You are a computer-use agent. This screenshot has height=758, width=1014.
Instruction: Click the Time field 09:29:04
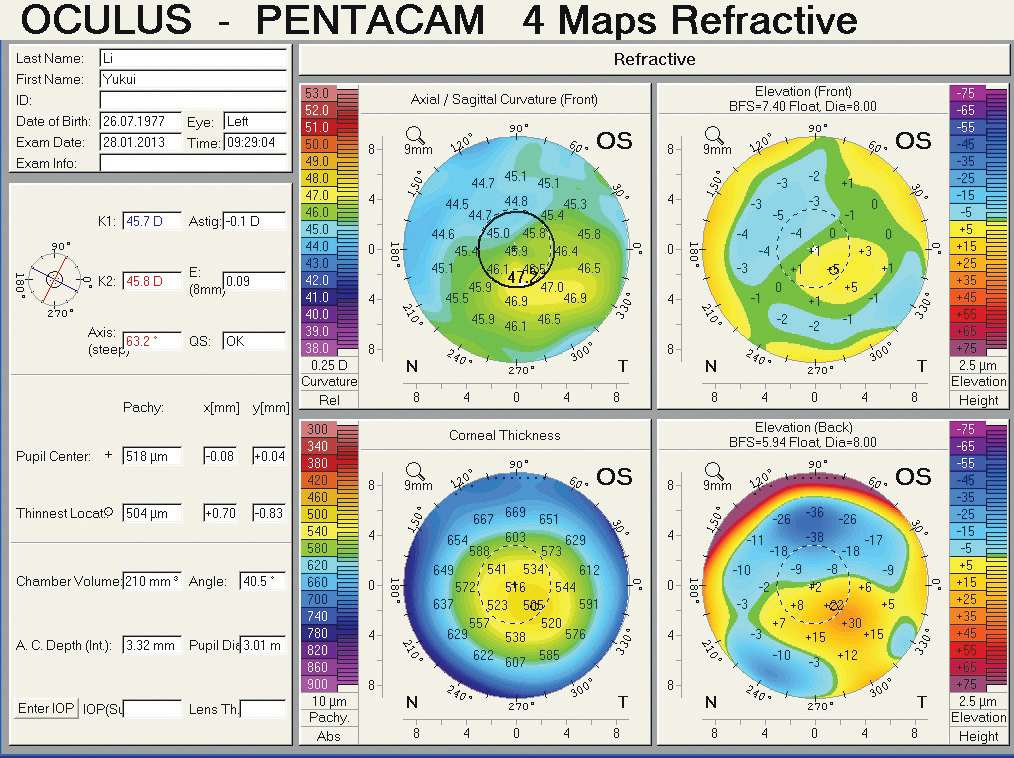(255, 142)
